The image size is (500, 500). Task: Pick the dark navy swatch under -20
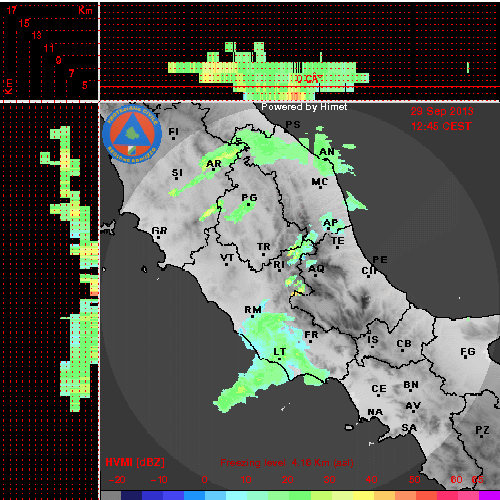click(x=132, y=495)
